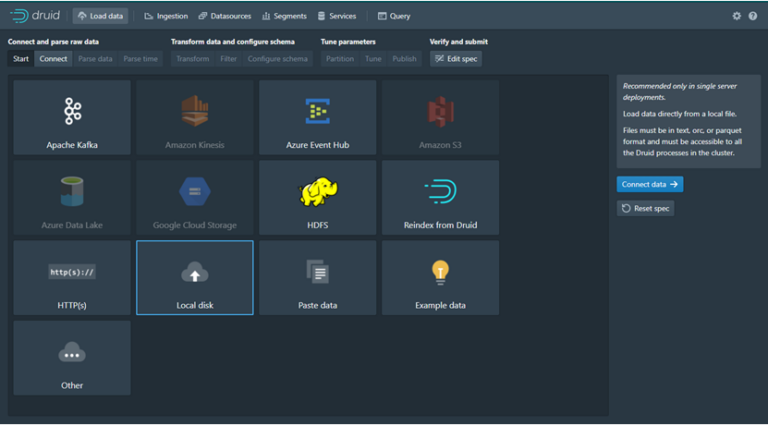The height and width of the screenshot is (426, 768).
Task: Switch to the Segments view
Action: tap(285, 16)
